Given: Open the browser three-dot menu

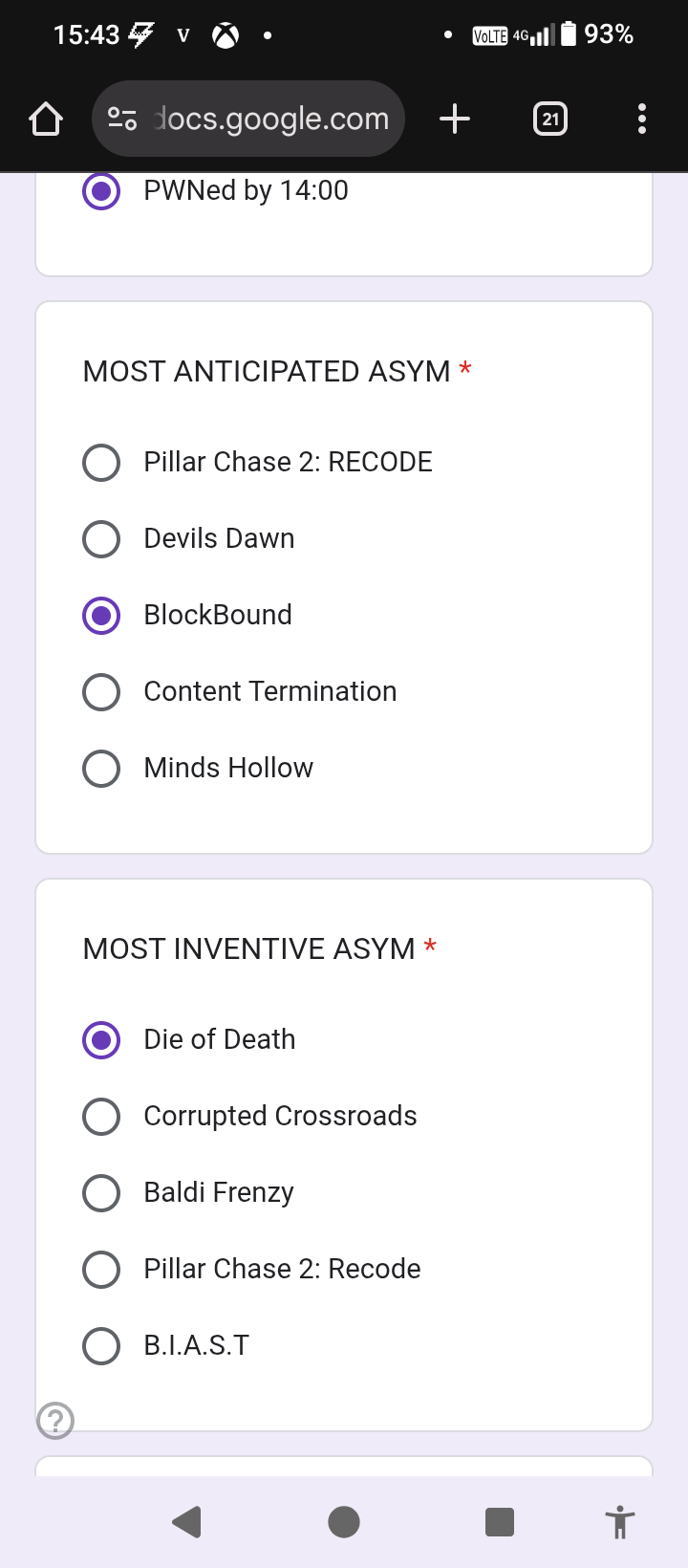Looking at the screenshot, I should [641, 120].
